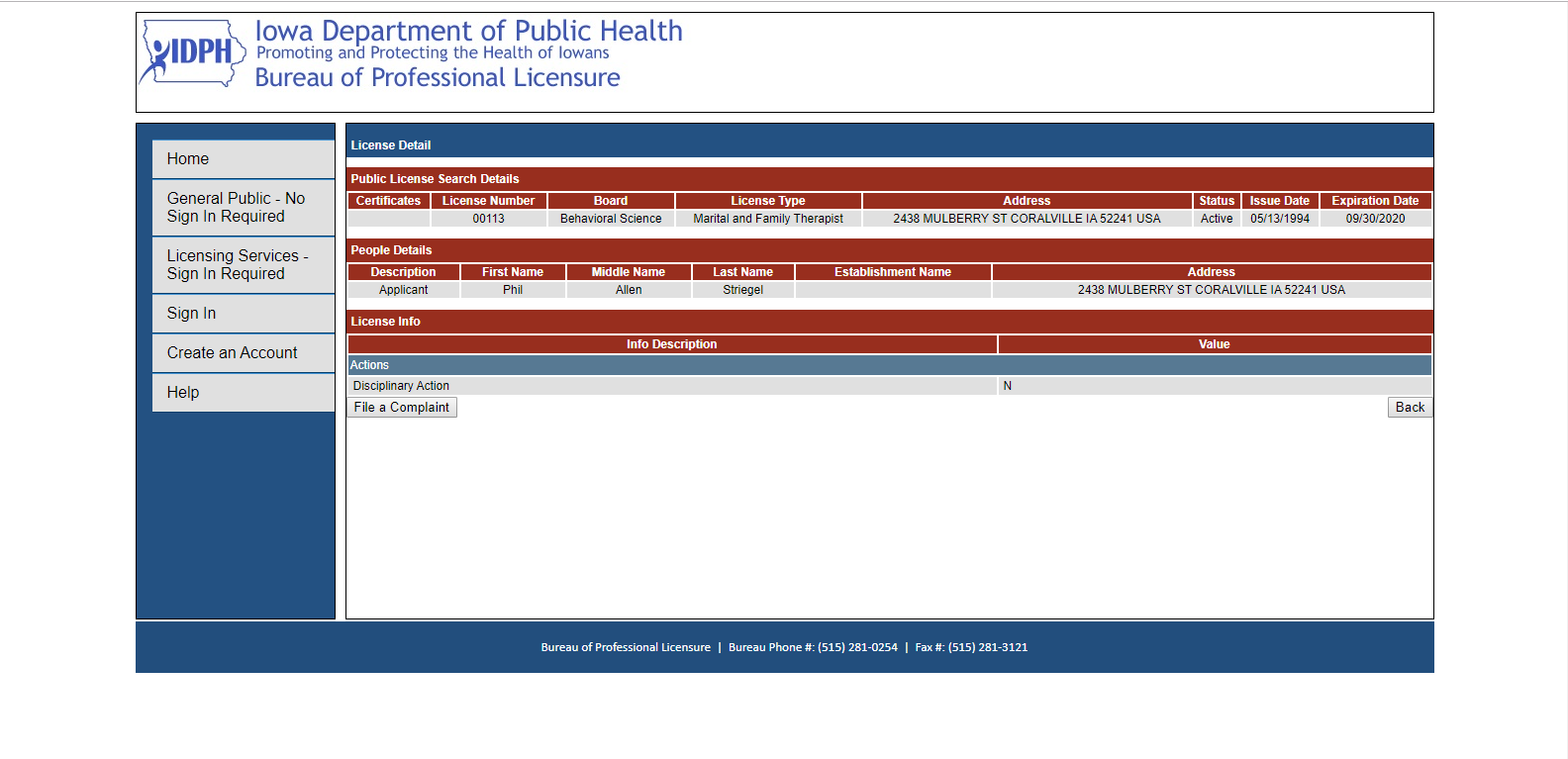
Task: Click the Marital and Family Therapist cell
Action: (x=767, y=219)
